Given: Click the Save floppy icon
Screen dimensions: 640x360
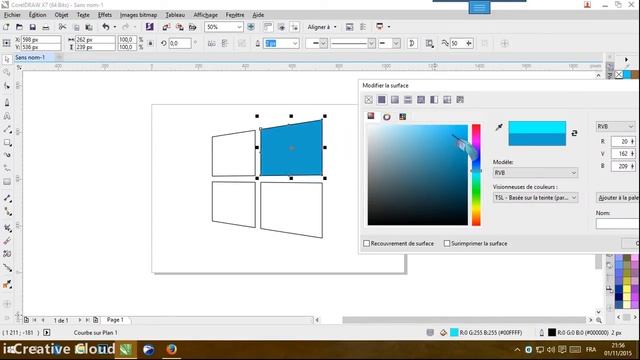Looking at the screenshot, I should pos(33,27).
